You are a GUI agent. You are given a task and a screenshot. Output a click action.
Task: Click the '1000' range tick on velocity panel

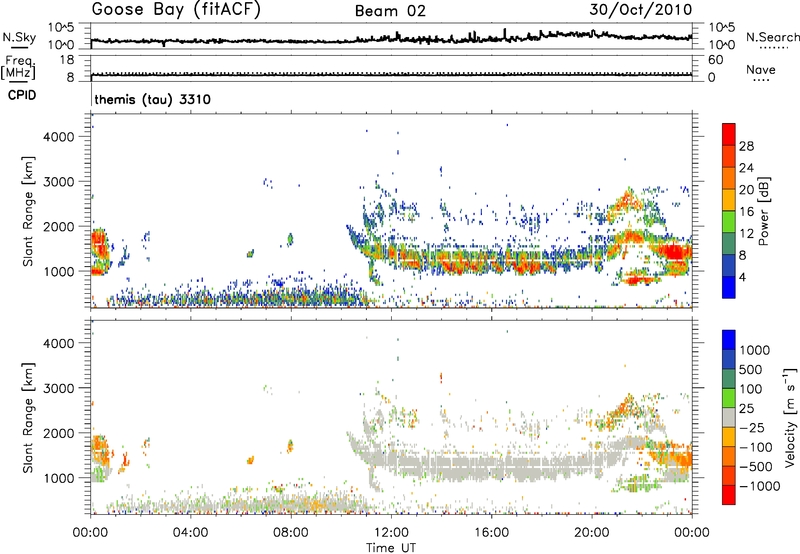pos(59,478)
